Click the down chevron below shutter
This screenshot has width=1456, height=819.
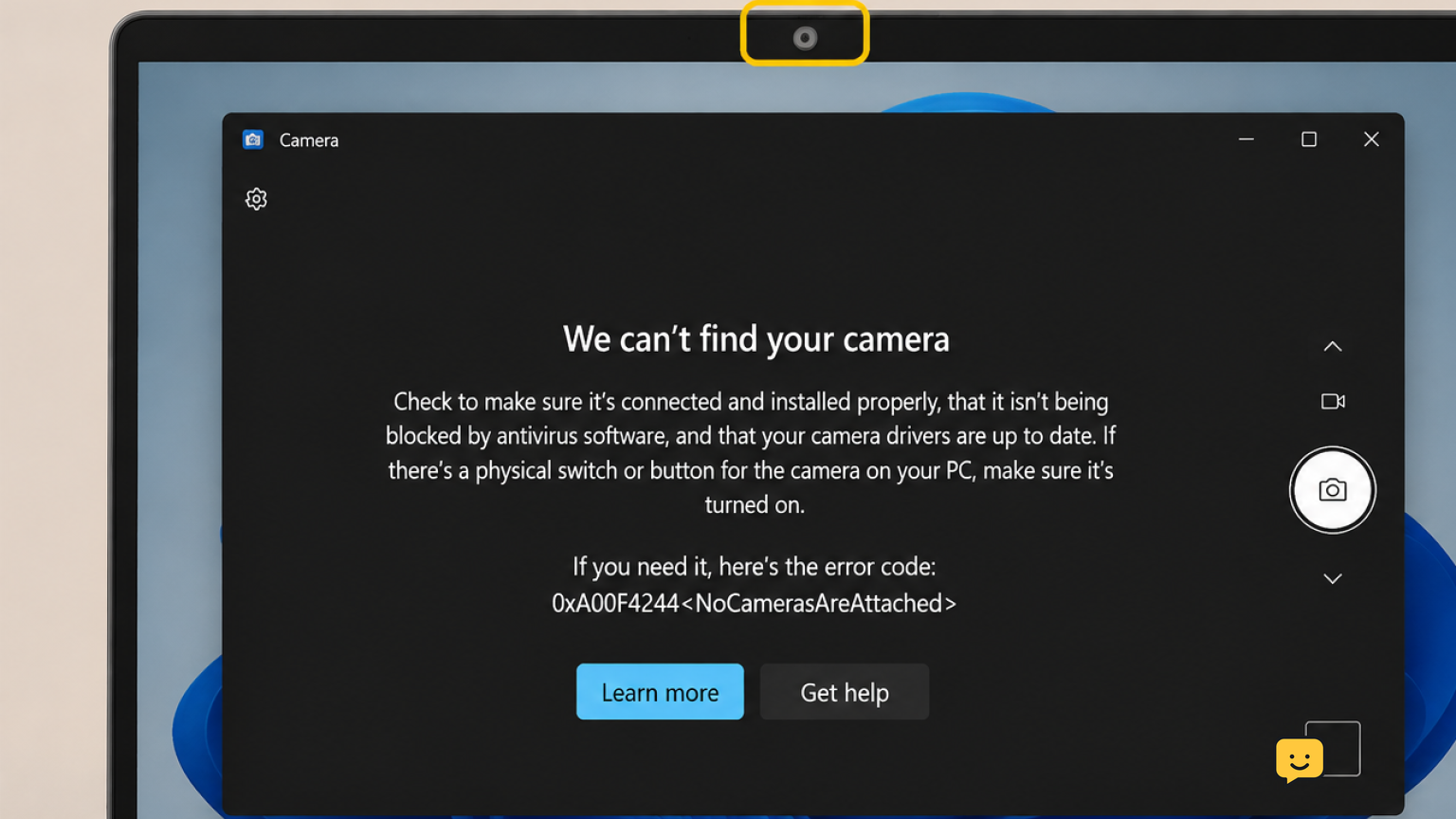pyautogui.click(x=1333, y=578)
